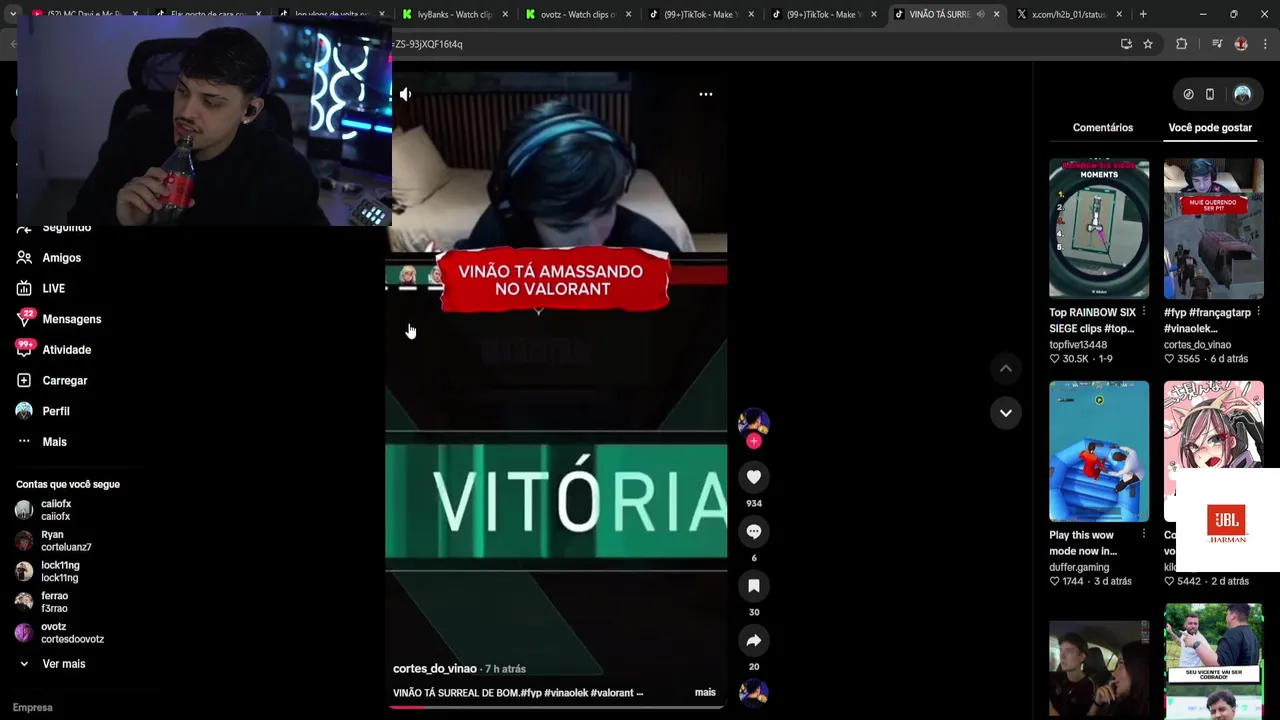This screenshot has height=720, width=1280.
Task: Close the VINÃO TÁ SURREAL browser tab
Action: tap(996, 14)
